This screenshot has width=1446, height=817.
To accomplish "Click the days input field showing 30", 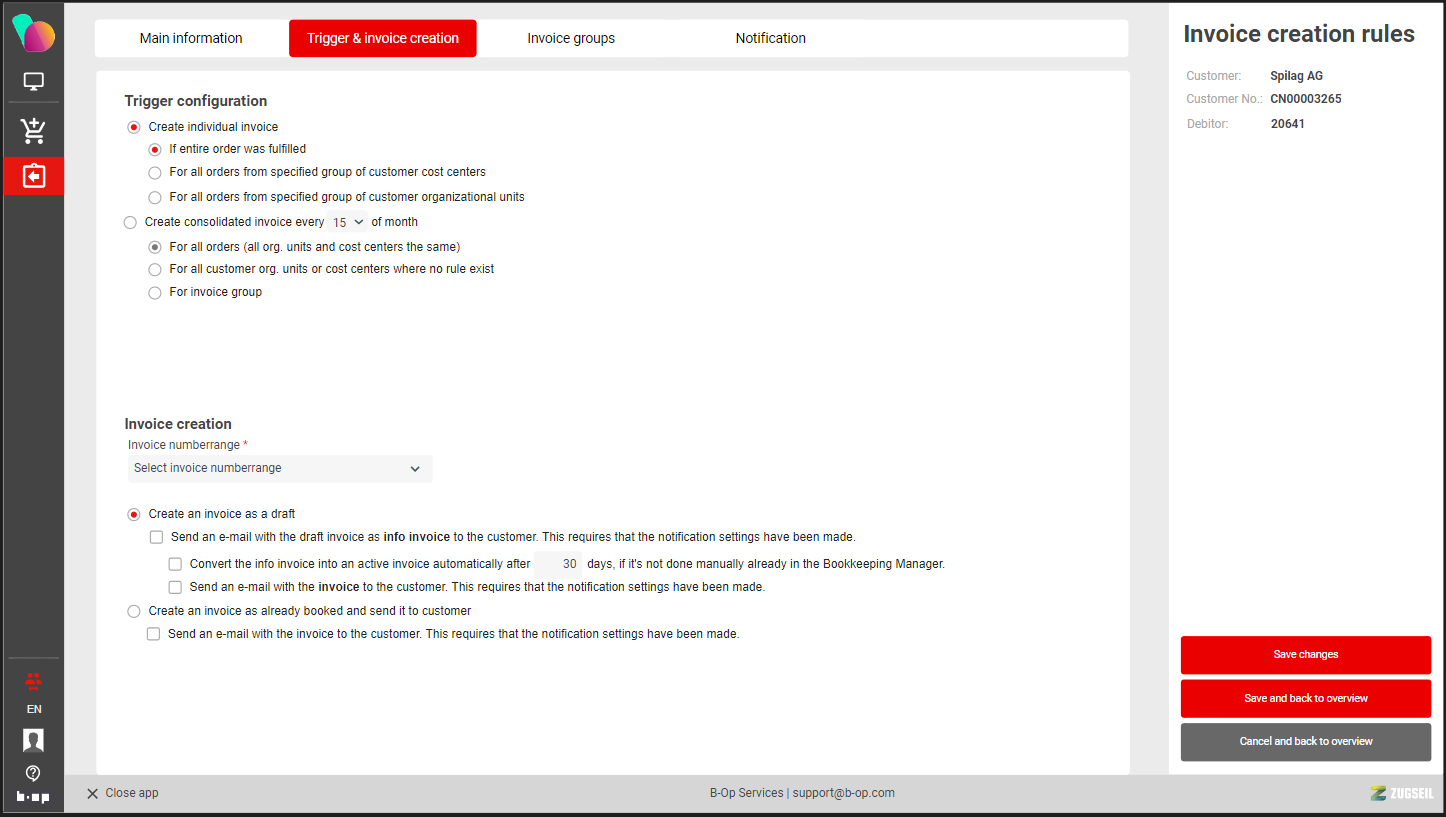I will tap(559, 564).
